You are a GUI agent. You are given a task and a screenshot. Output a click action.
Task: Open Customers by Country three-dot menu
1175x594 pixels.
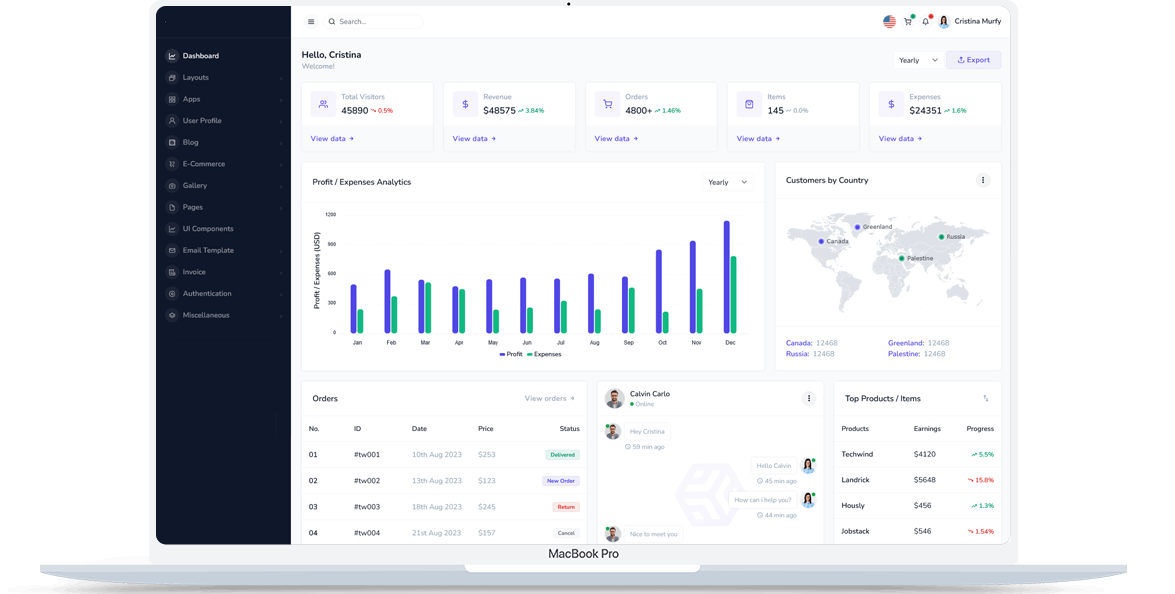[x=983, y=180]
